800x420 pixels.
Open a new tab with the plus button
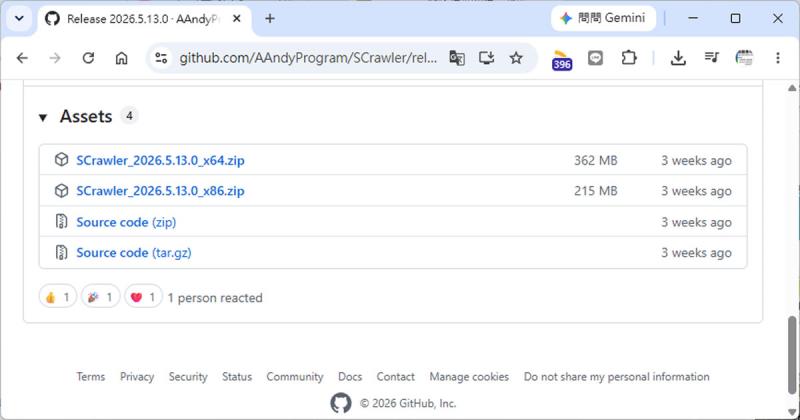(270, 19)
